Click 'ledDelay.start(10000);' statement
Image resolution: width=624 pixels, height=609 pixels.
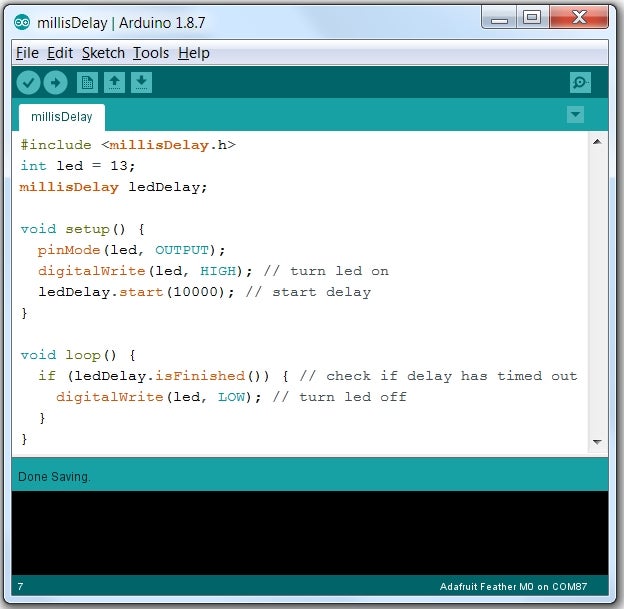point(136,292)
